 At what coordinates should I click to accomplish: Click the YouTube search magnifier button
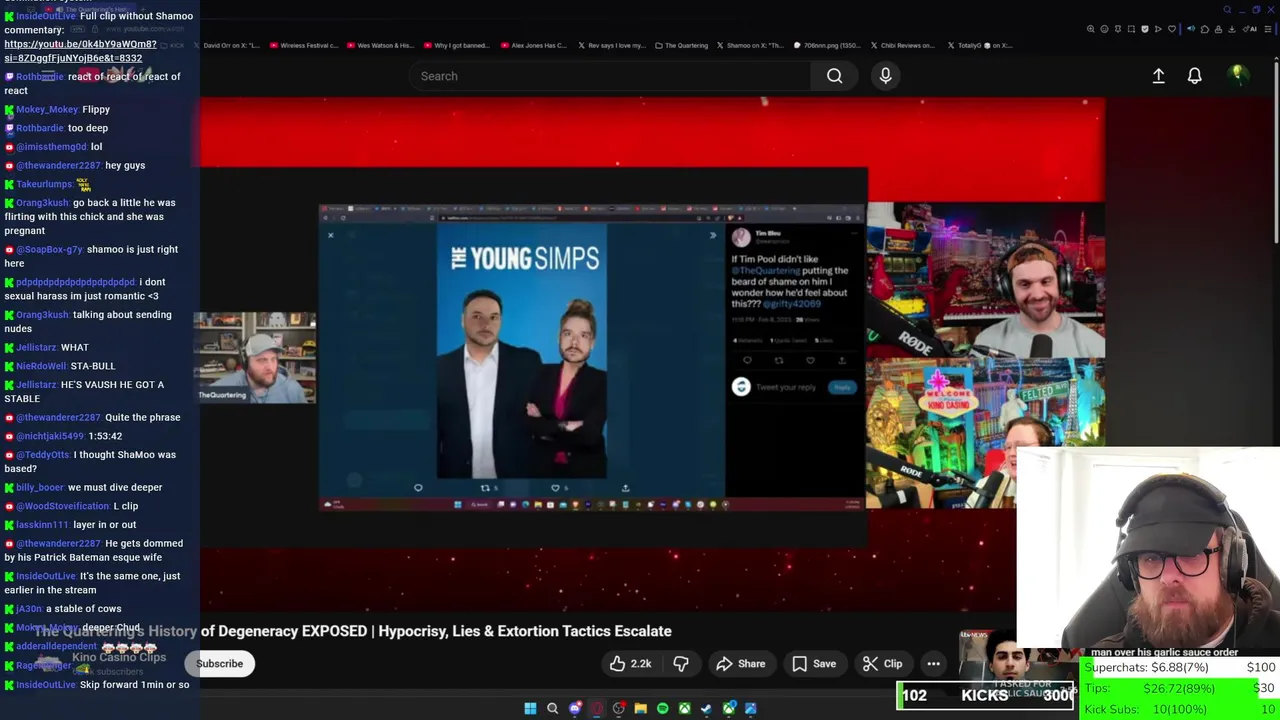pyautogui.click(x=834, y=76)
